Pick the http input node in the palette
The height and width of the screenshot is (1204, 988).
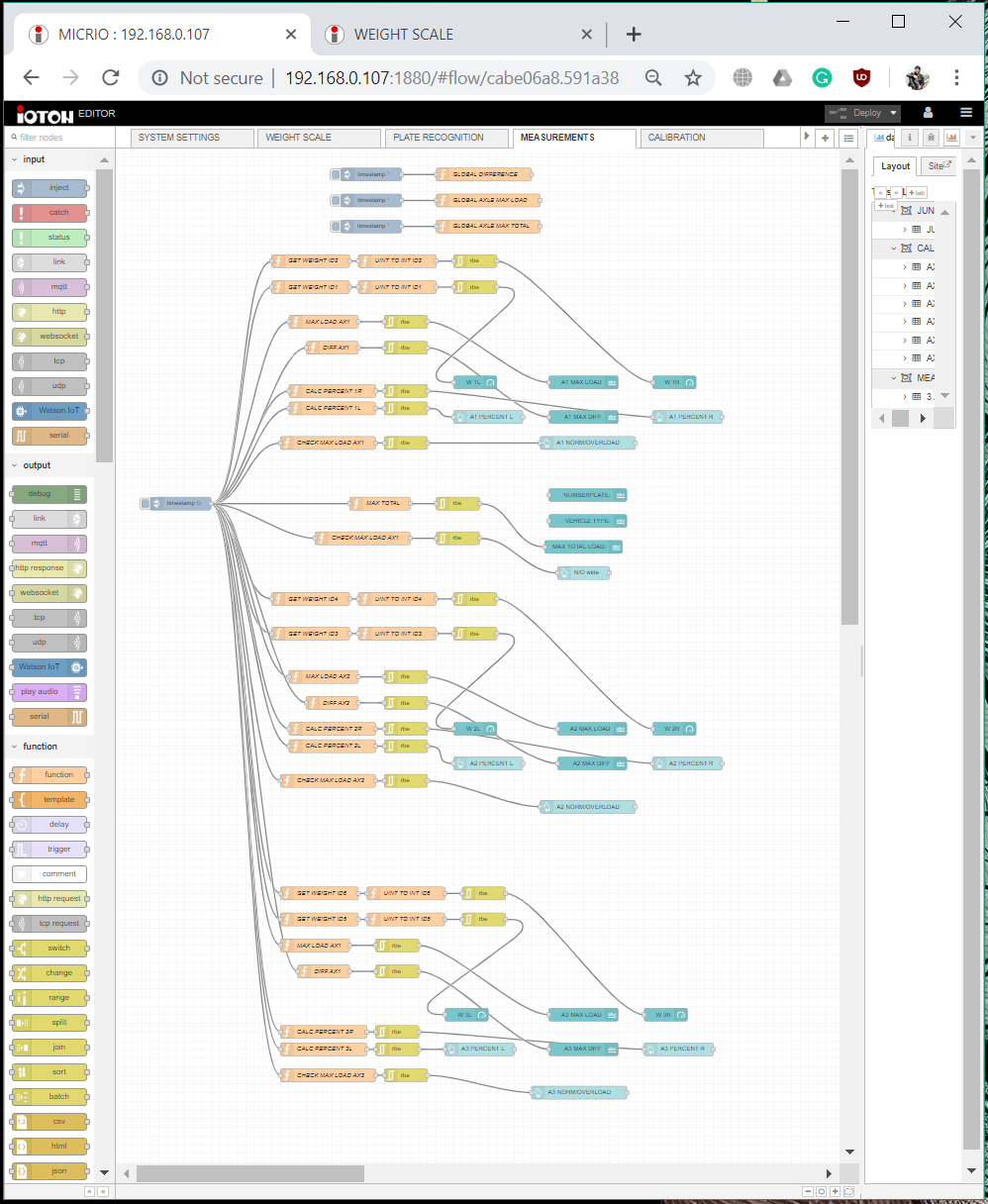tap(49, 312)
